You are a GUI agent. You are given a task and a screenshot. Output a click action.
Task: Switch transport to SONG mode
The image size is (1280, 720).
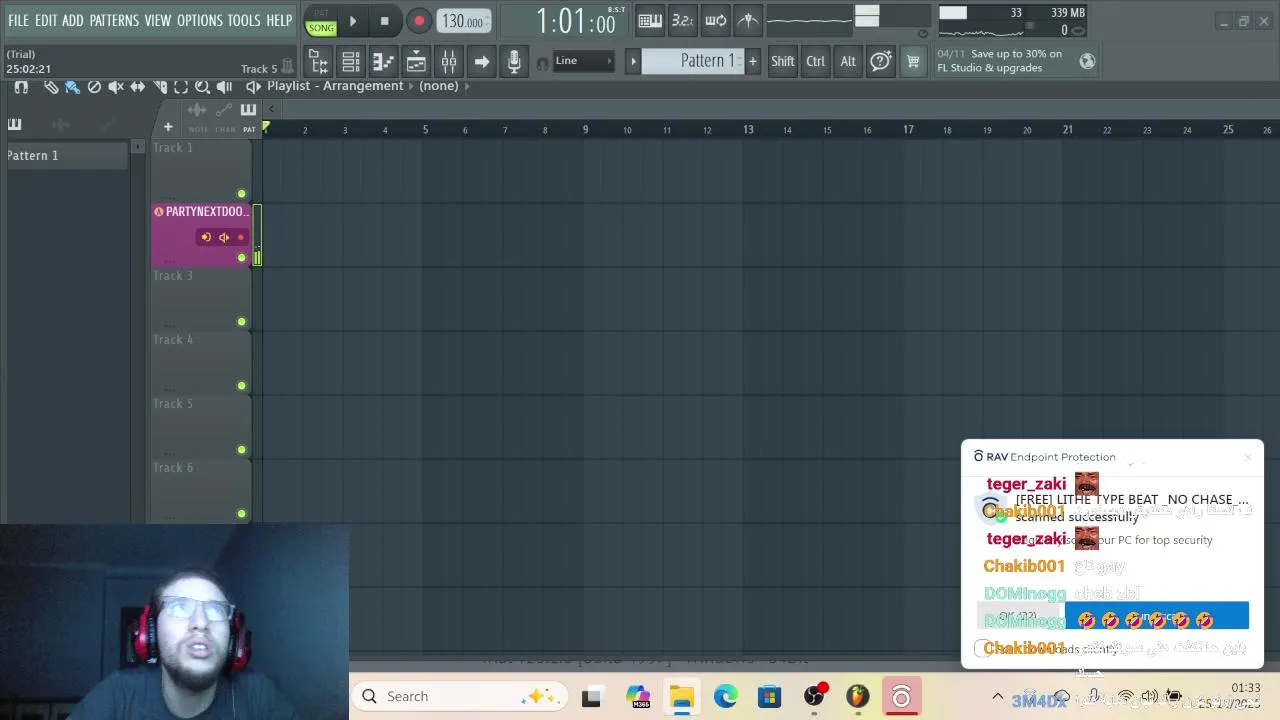click(x=321, y=28)
